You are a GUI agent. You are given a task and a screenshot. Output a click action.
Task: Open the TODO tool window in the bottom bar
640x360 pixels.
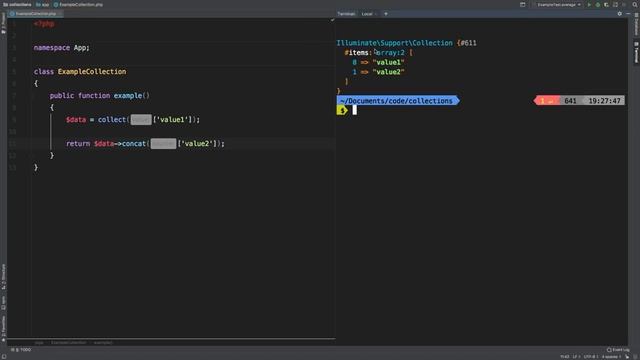(x=21, y=350)
